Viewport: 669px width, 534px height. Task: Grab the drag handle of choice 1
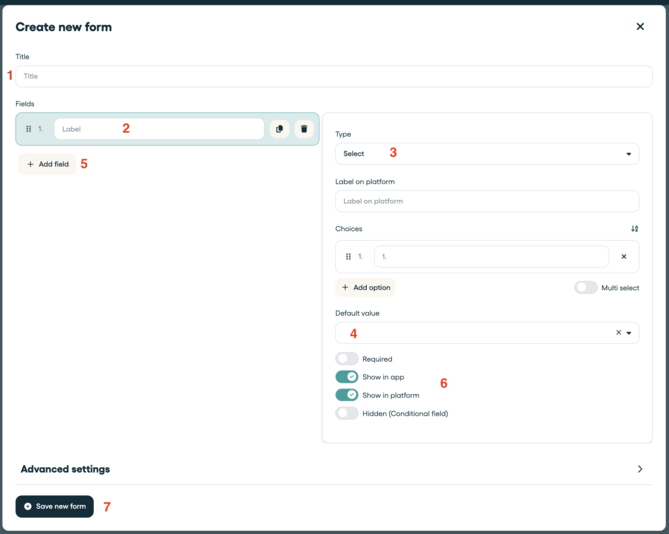point(348,256)
